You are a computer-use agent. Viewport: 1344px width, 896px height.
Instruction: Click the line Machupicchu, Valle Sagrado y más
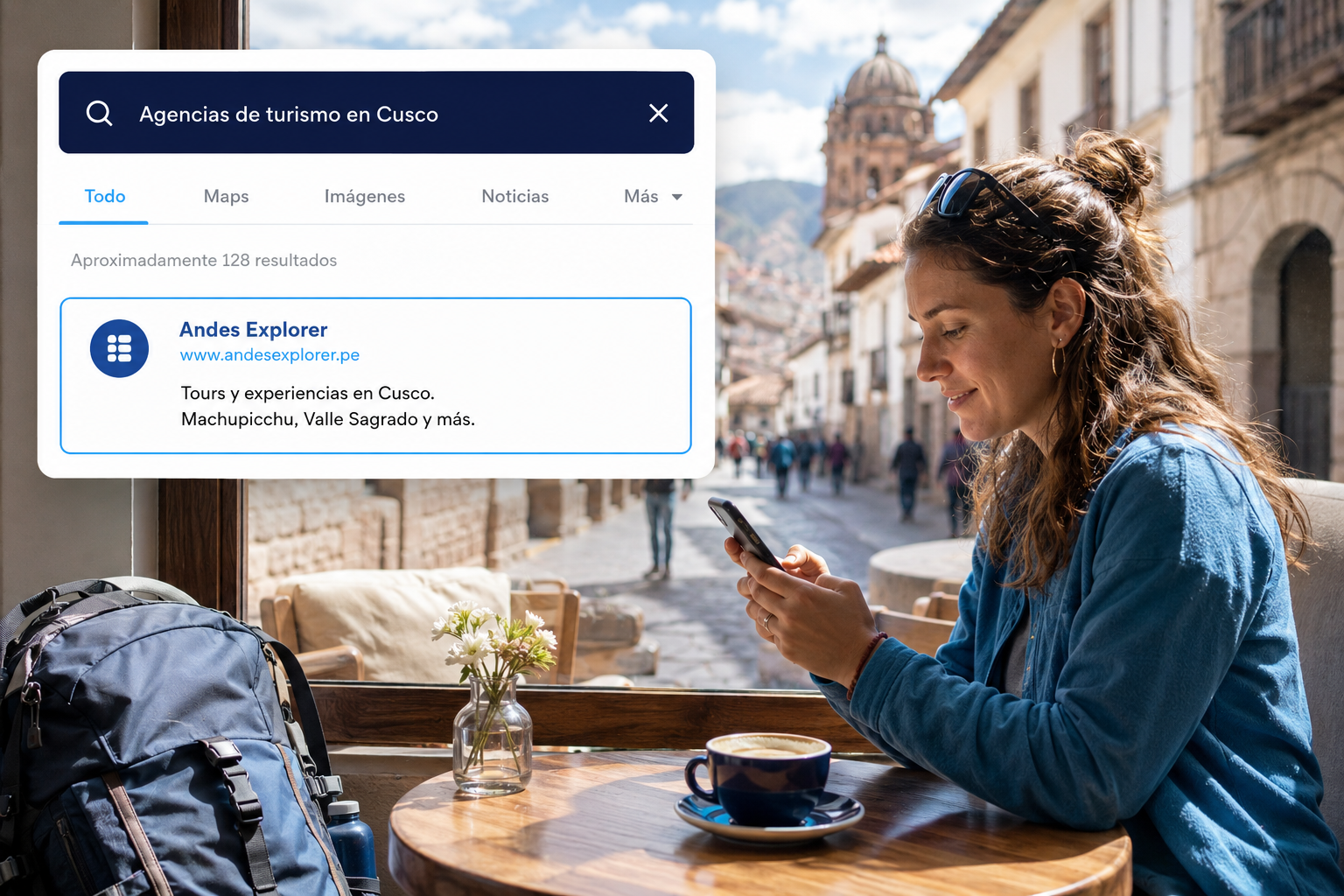[328, 420]
